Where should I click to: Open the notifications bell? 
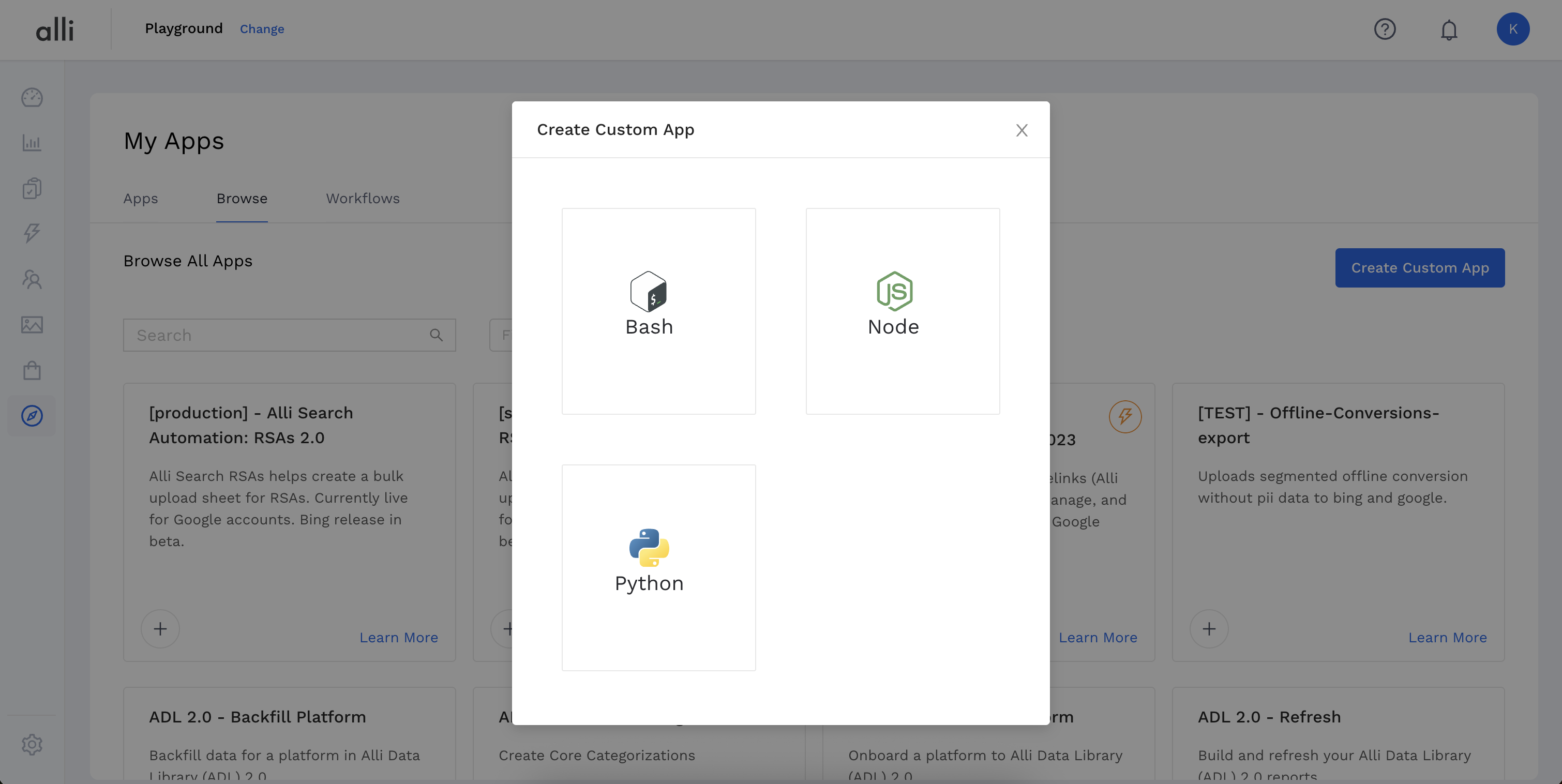[1449, 29]
